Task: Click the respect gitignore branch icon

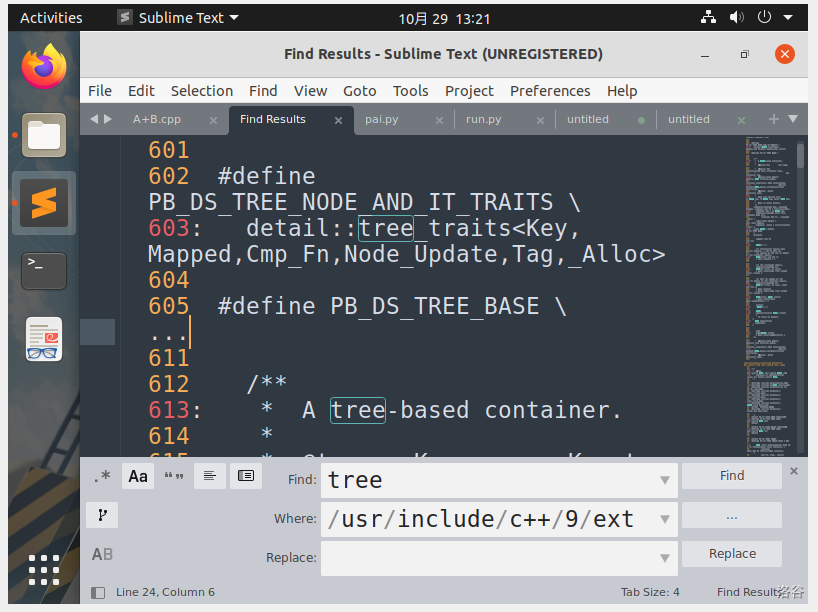Action: click(x=102, y=516)
